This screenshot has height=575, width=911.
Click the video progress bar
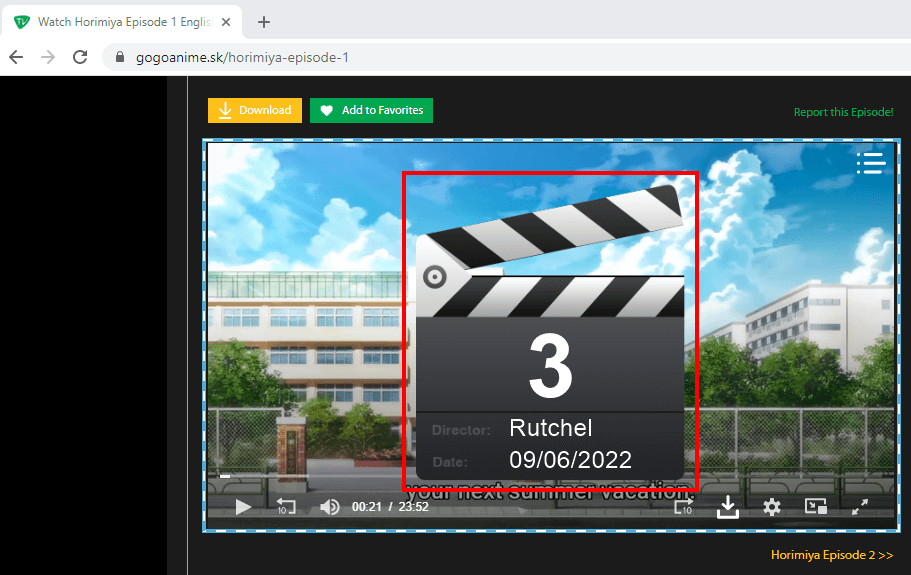551,476
